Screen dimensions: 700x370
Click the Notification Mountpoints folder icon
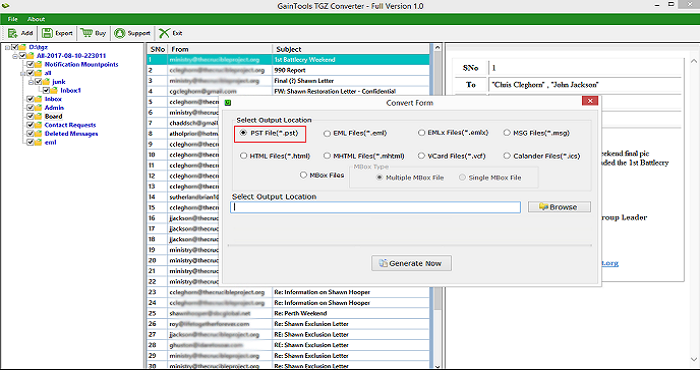pyautogui.click(x=38, y=64)
